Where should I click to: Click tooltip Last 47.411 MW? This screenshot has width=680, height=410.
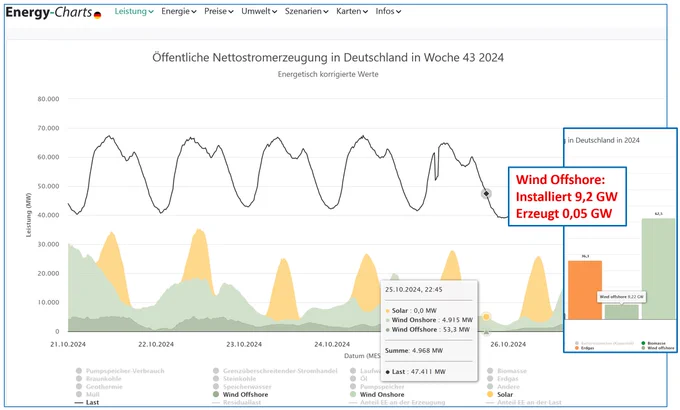click(415, 371)
